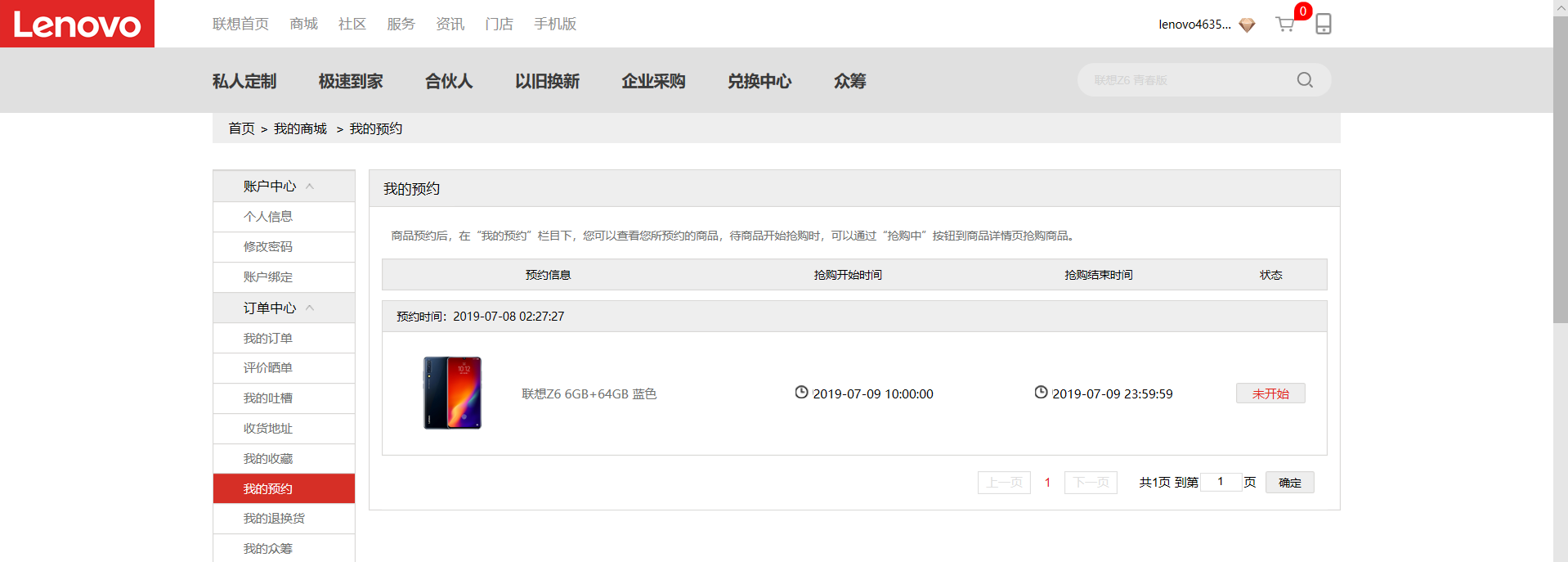Open the 联想Z6 6GB+64GB 蓝色 product link

[x=589, y=393]
